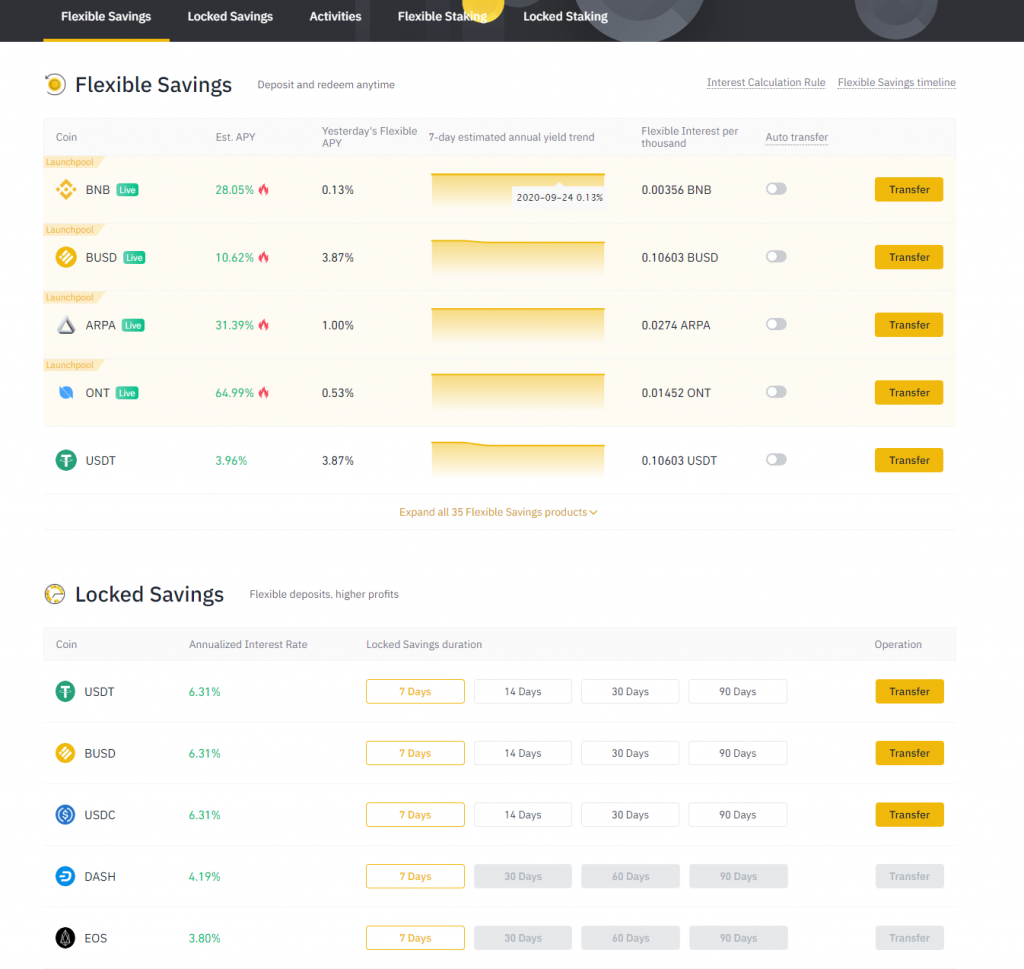Click the ONT coin icon
This screenshot has height=969, width=1024.
tap(65, 393)
